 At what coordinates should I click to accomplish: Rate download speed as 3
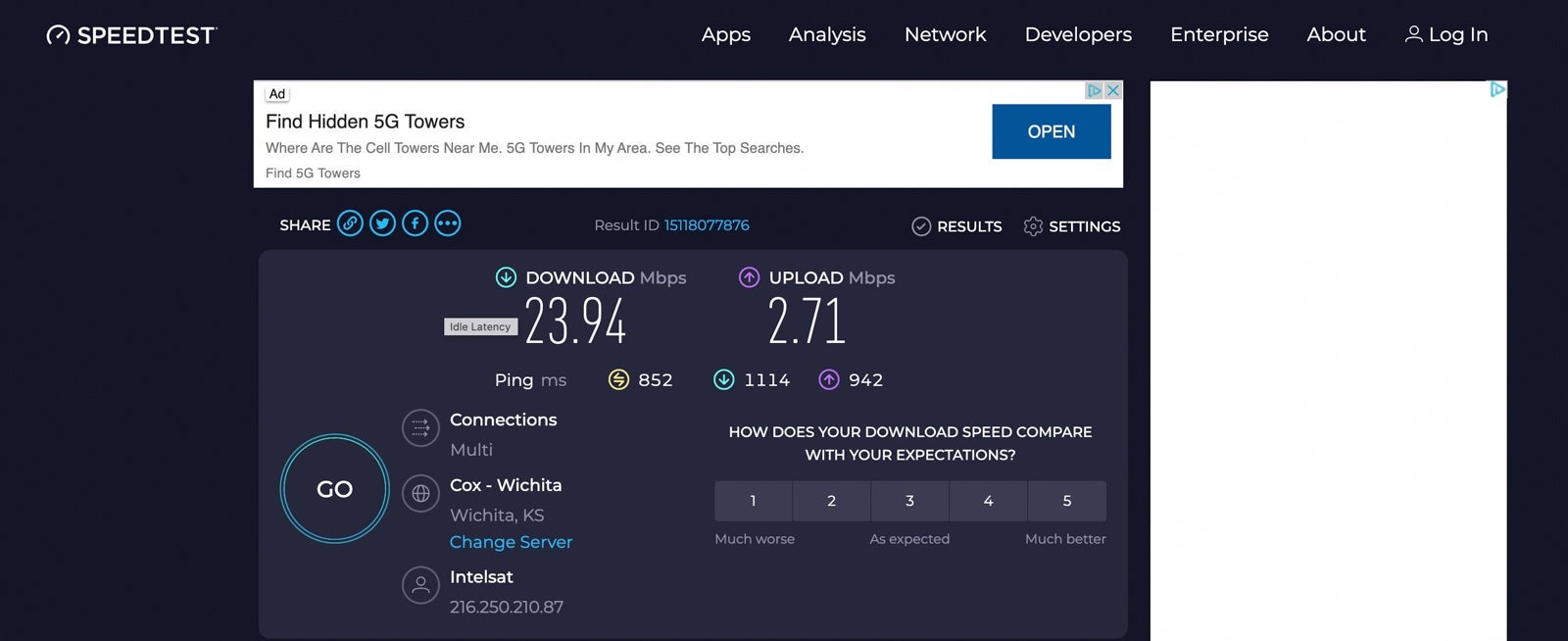click(909, 501)
